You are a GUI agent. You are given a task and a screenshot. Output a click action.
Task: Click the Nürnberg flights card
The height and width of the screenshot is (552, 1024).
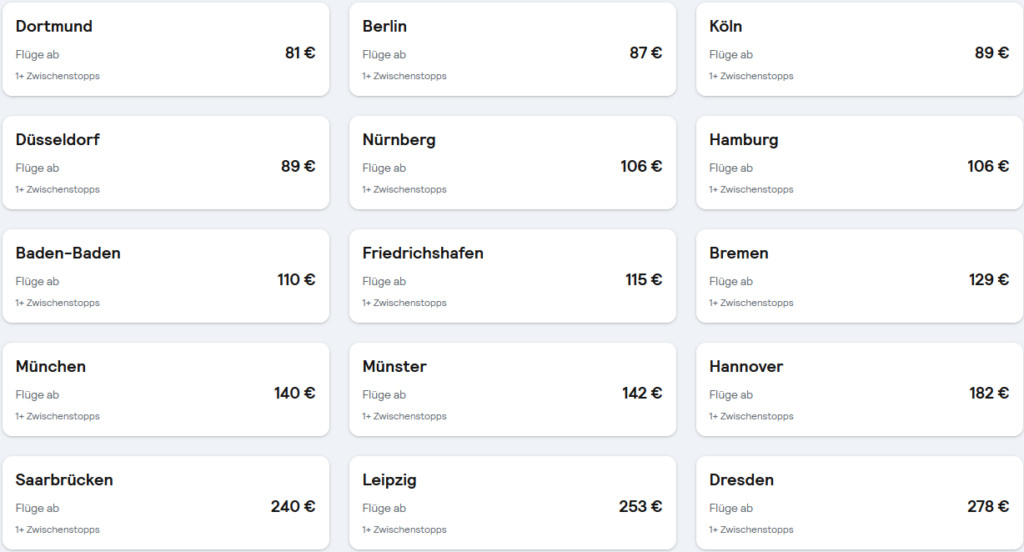click(513, 163)
